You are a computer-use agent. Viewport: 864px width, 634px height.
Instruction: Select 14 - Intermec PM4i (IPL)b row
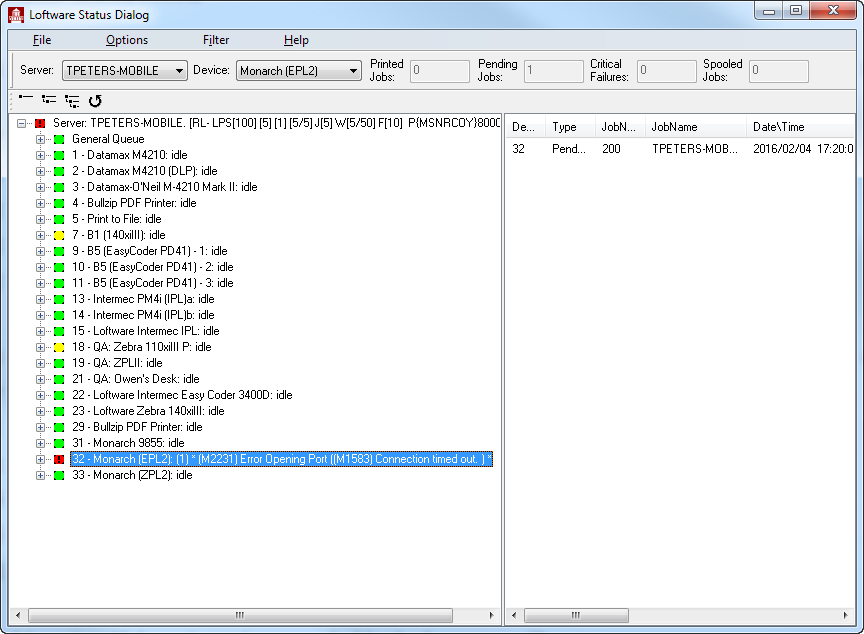pyautogui.click(x=143, y=315)
